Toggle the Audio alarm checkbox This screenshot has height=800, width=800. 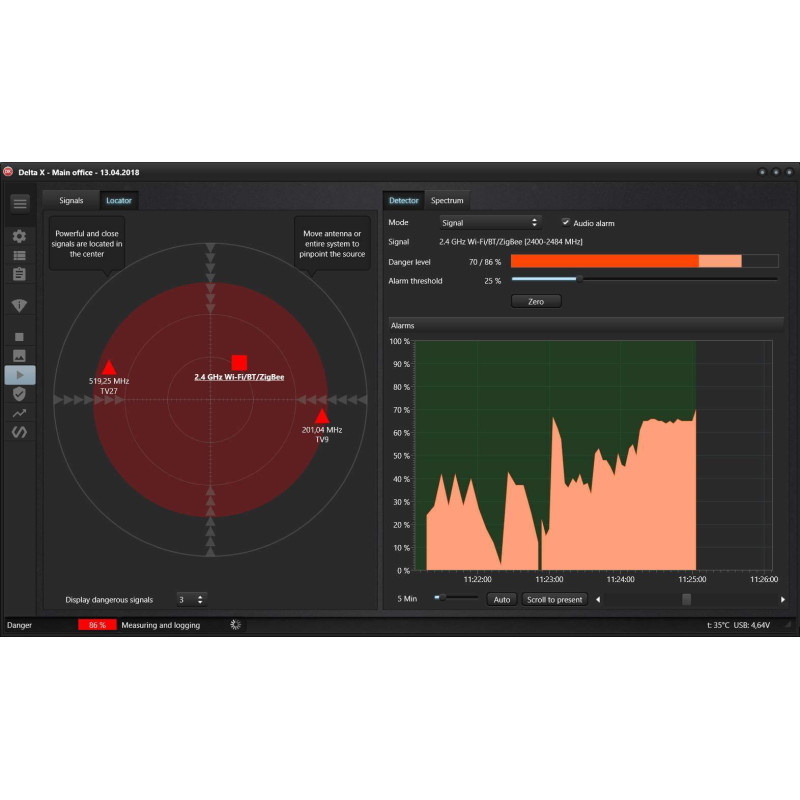click(x=565, y=222)
